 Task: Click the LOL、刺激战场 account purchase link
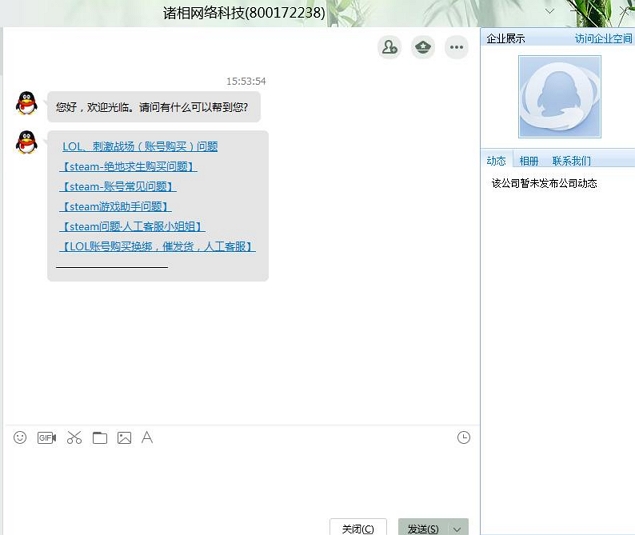(140, 146)
